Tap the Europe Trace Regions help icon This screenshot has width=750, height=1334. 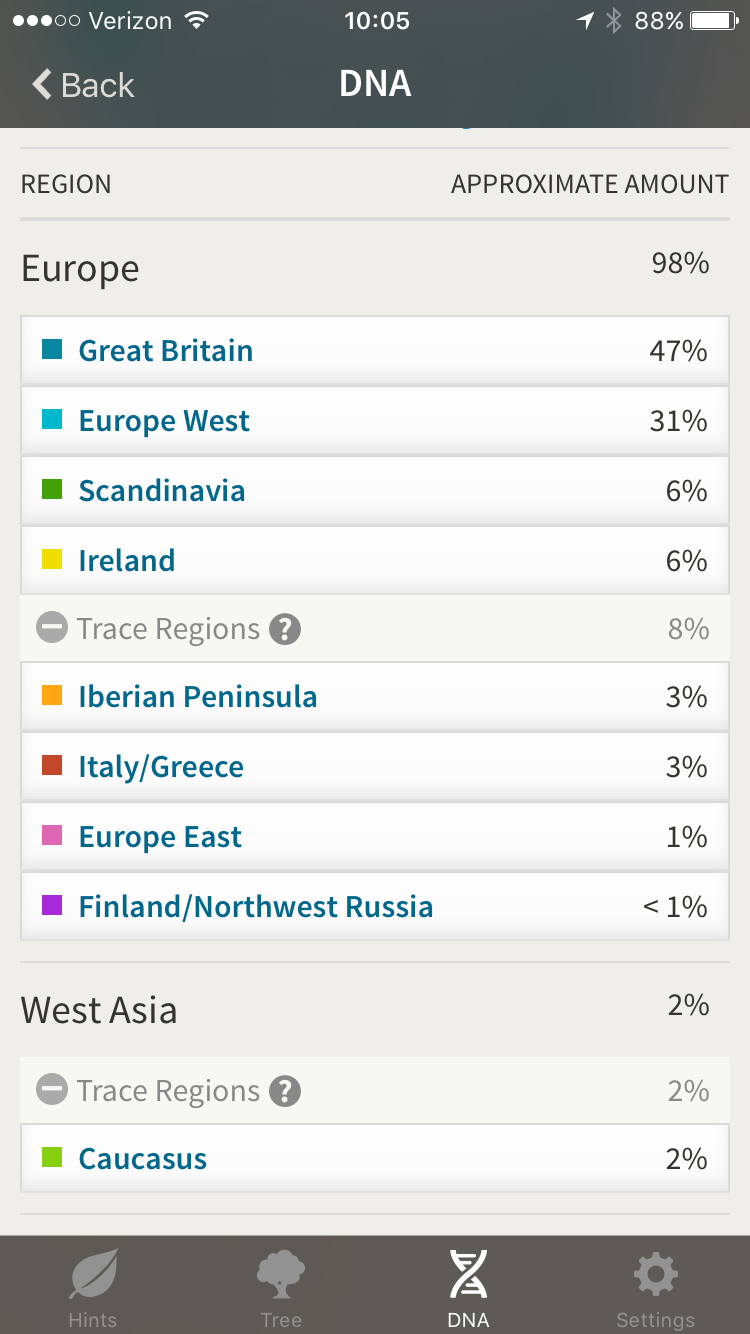[x=285, y=629]
